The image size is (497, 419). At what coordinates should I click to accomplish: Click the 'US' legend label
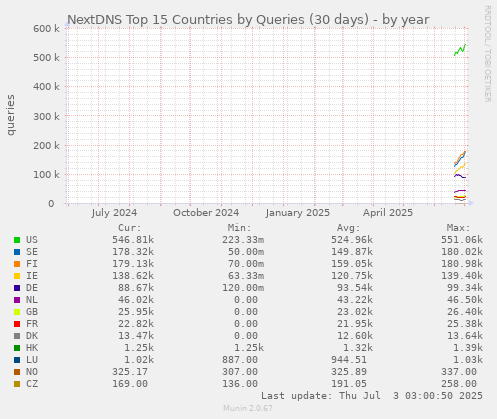tap(32, 240)
